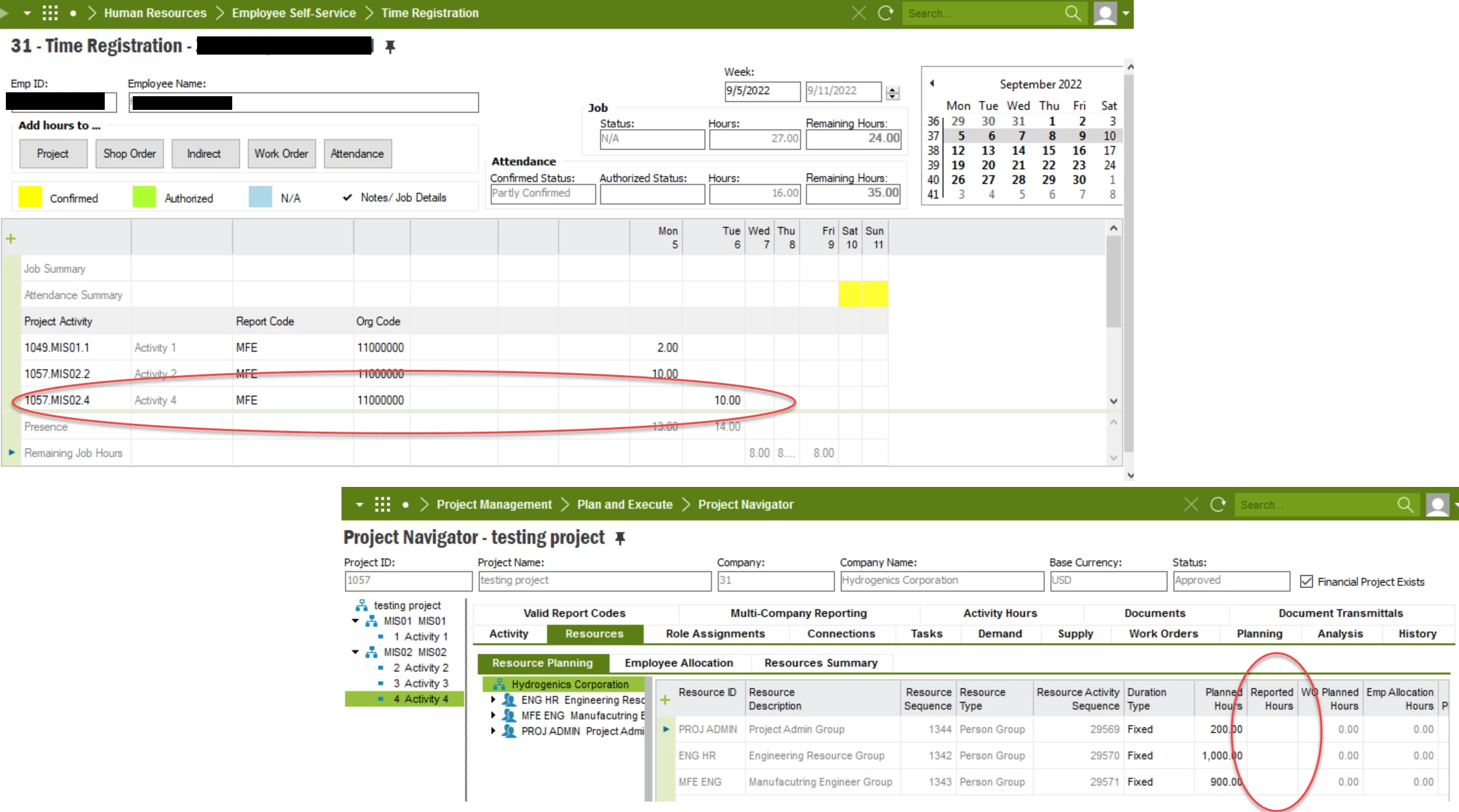Click the pin icon beside Time Registration title
Viewport: 1459px width, 812px height.
coord(390,47)
